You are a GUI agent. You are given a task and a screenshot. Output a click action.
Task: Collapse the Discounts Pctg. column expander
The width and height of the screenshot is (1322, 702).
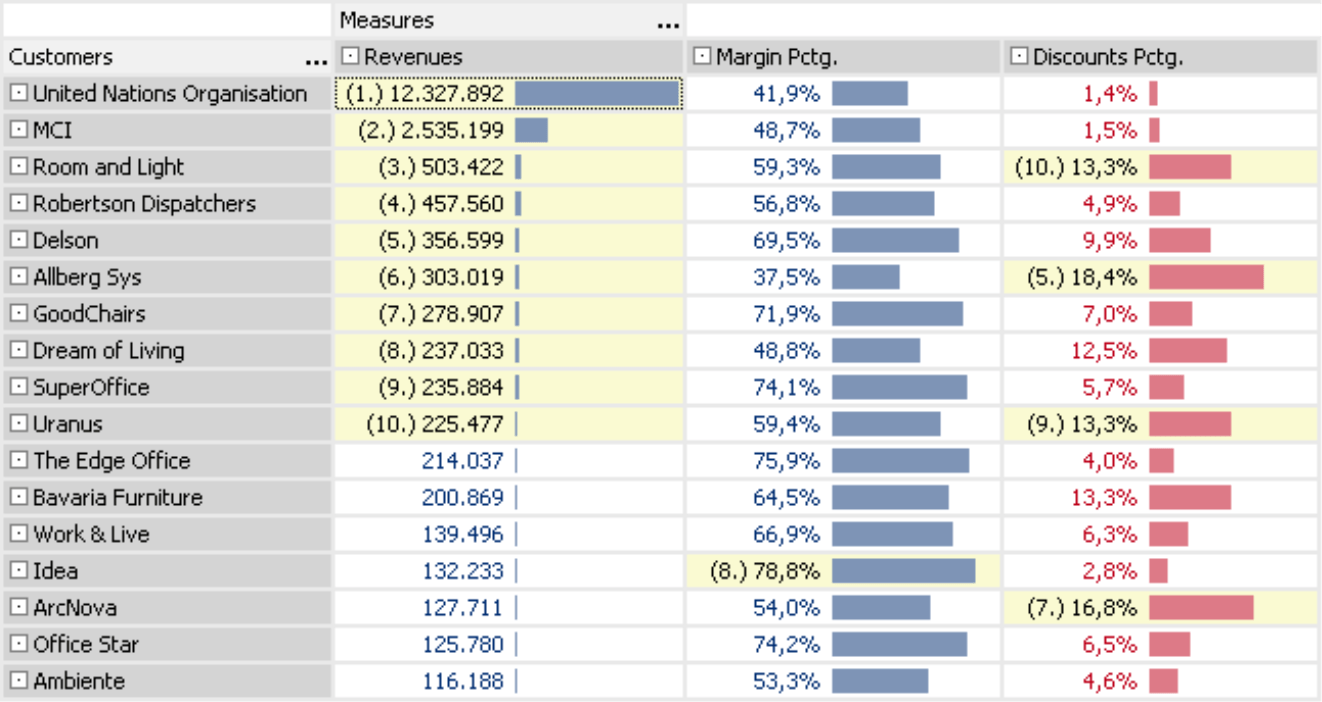1018,57
